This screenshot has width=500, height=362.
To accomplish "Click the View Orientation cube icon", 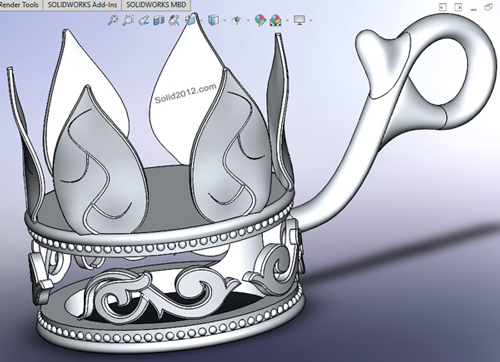I will coord(191,20).
